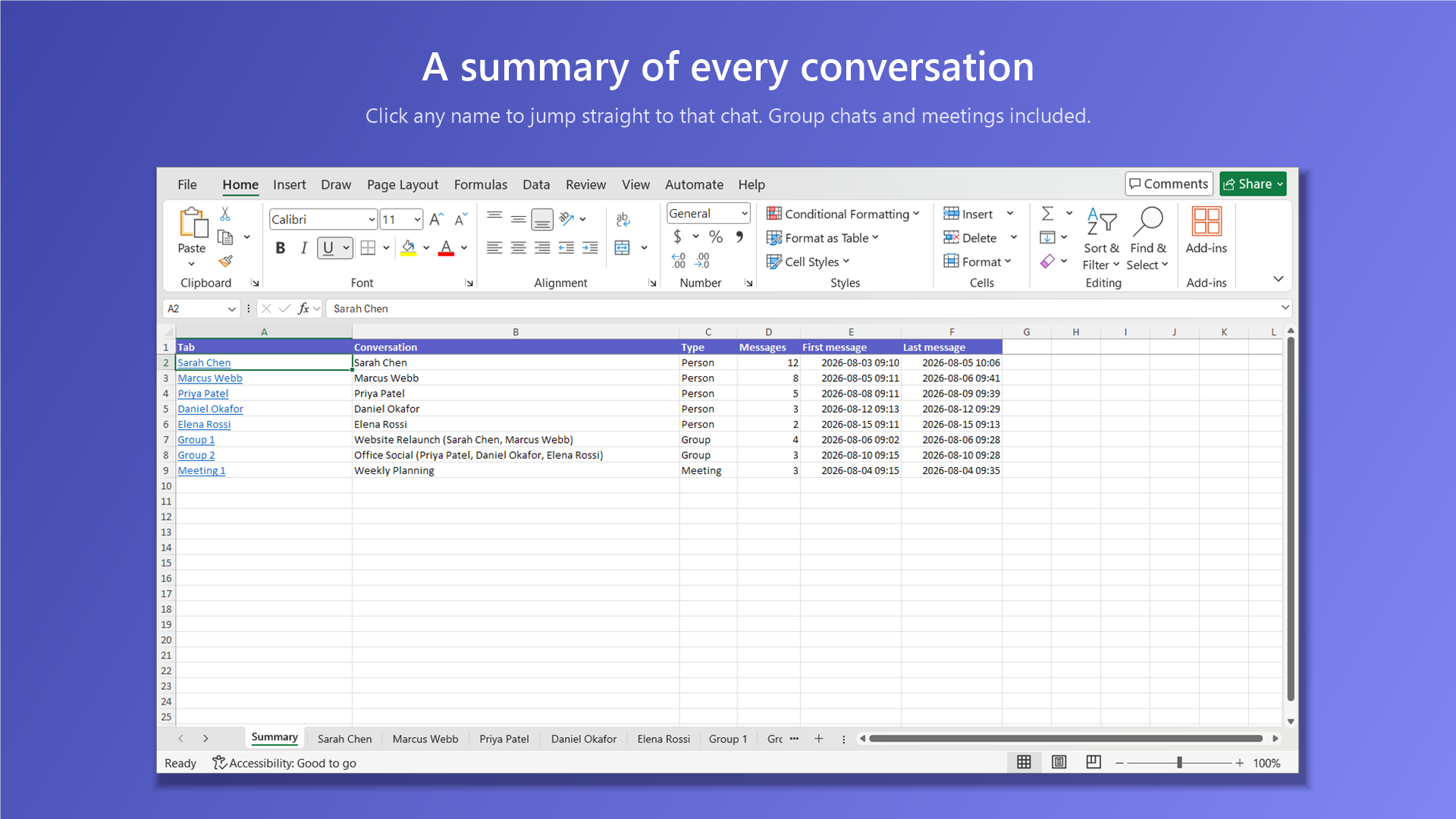The image size is (1456, 819).
Task: Click the Orientation text angle icon
Action: pos(566,219)
